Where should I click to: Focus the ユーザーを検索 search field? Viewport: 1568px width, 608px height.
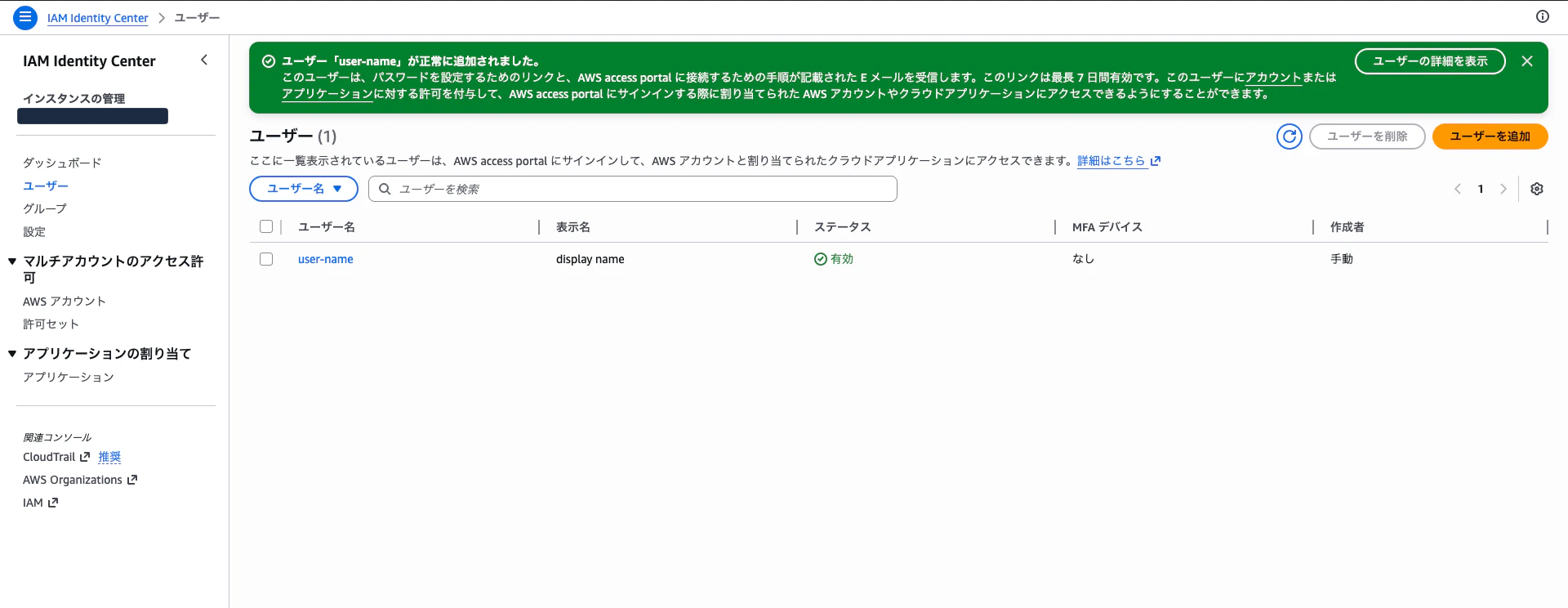633,189
